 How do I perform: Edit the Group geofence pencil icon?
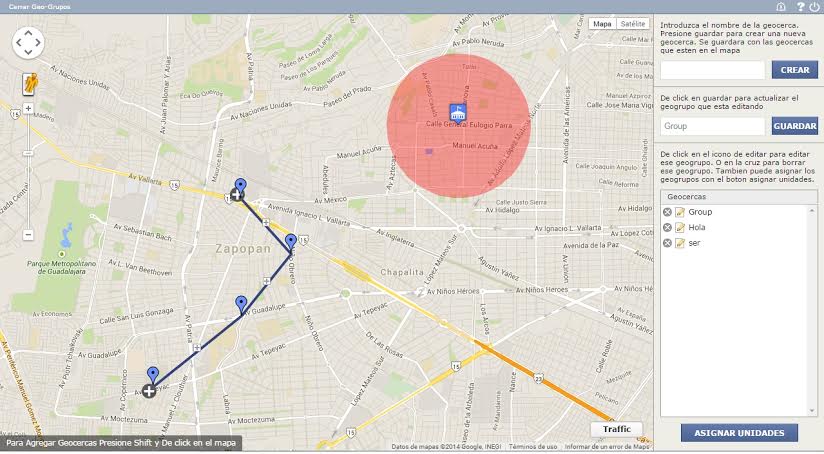(680, 212)
